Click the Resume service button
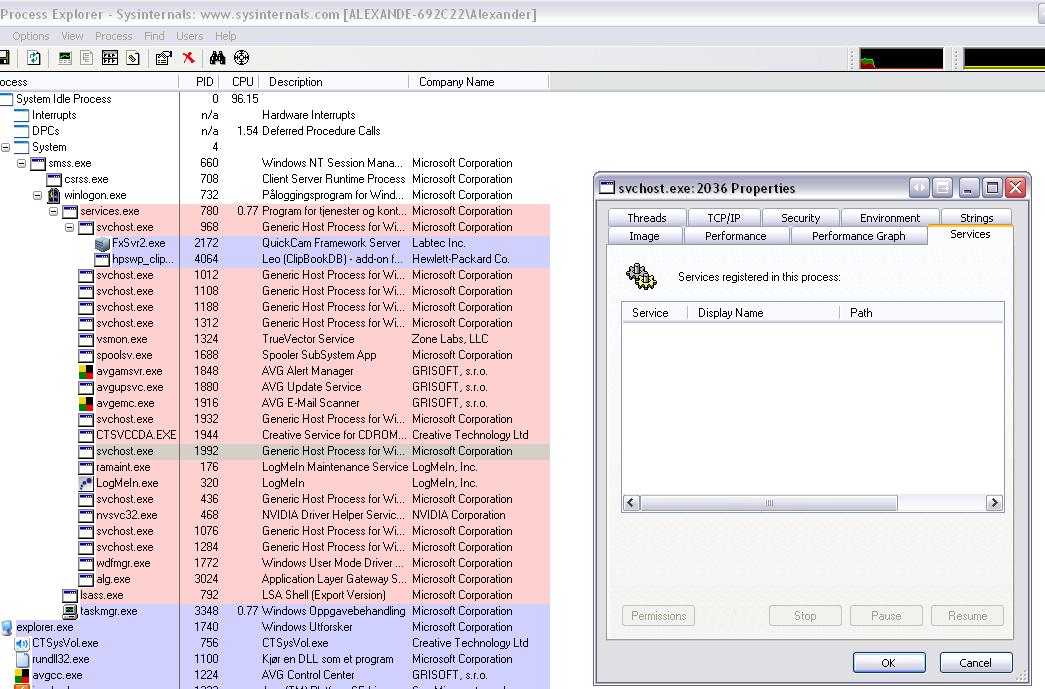Screen dimensions: 1045x689 coord(967,616)
